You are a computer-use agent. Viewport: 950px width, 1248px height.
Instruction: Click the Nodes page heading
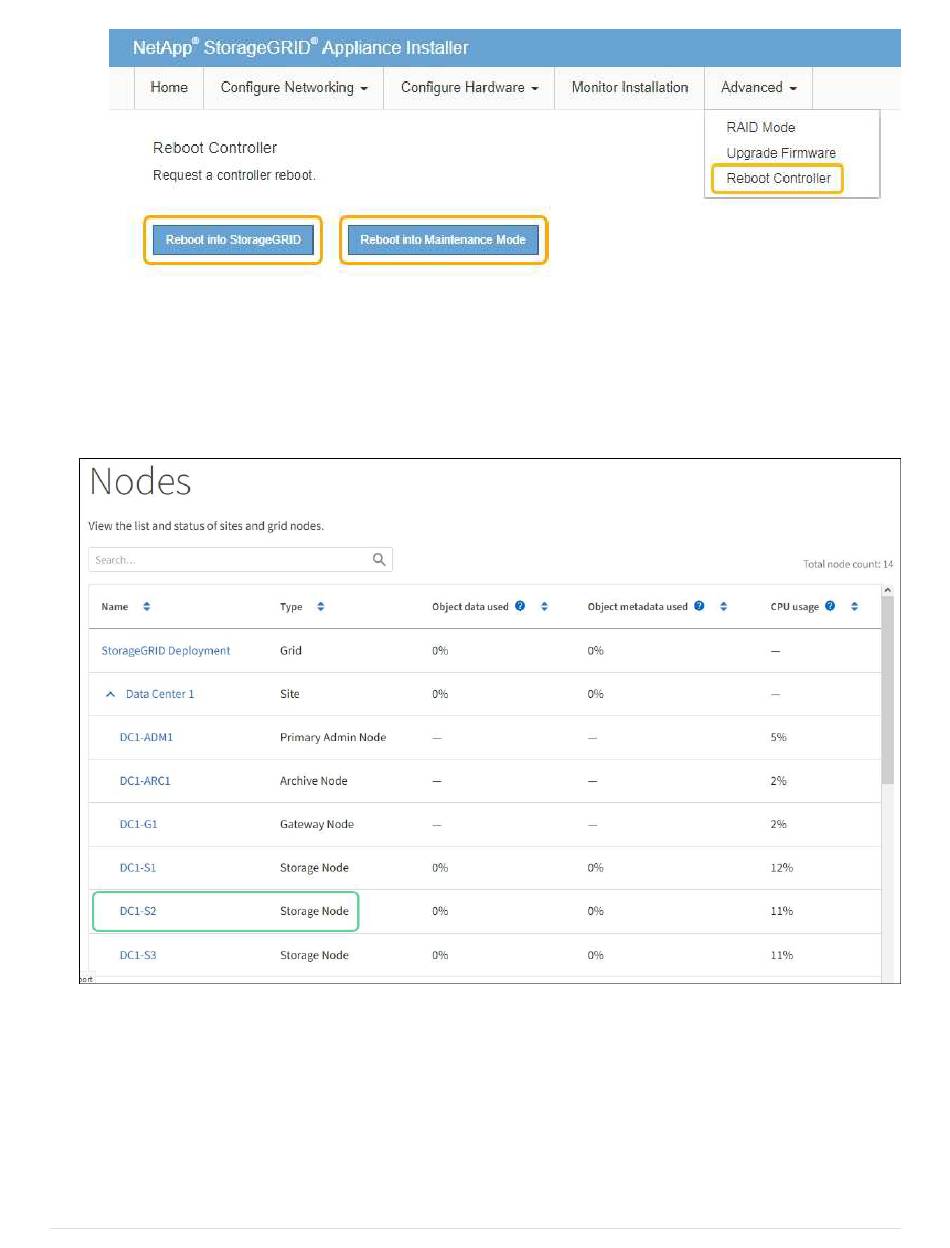[140, 482]
